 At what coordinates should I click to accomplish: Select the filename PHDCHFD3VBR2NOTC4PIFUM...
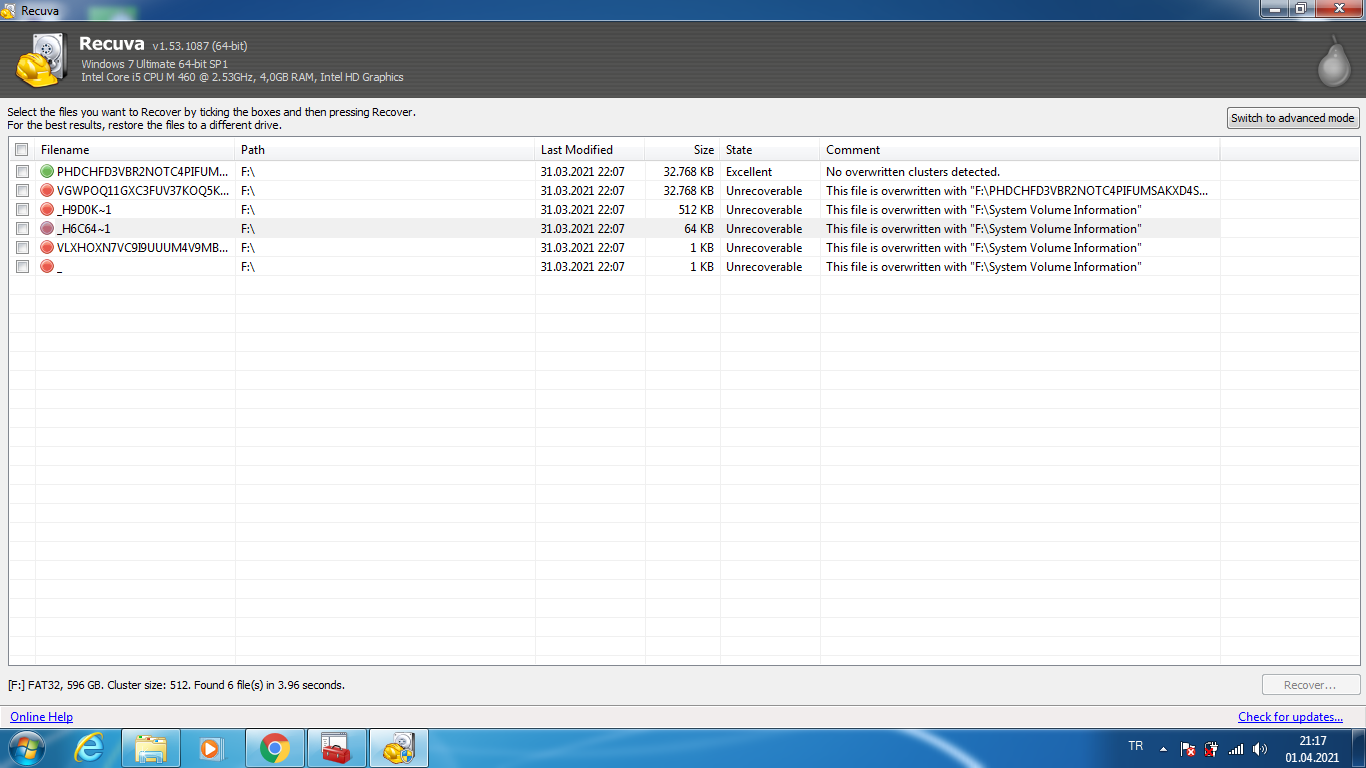click(143, 172)
